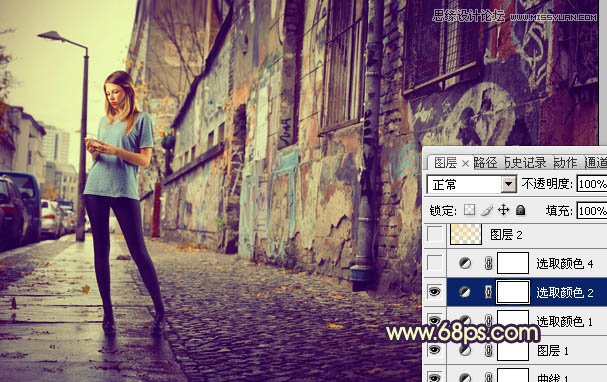This screenshot has height=382, width=607.
Task: Hide the 选取颜色 1 layer
Action: (x=435, y=320)
